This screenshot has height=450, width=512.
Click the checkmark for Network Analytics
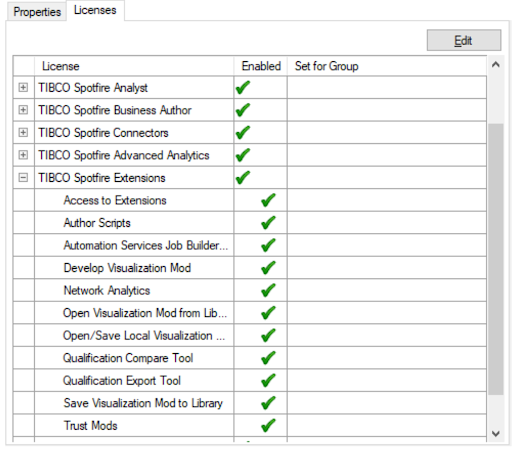[268, 290]
